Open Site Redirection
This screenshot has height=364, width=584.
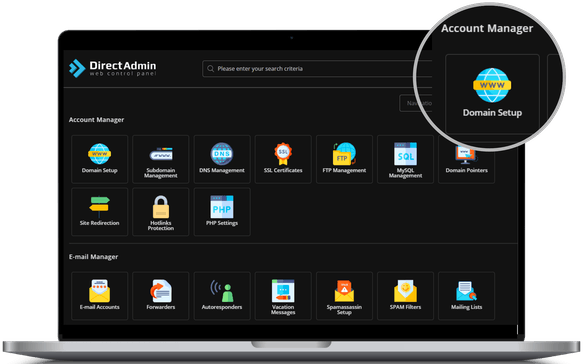point(99,212)
